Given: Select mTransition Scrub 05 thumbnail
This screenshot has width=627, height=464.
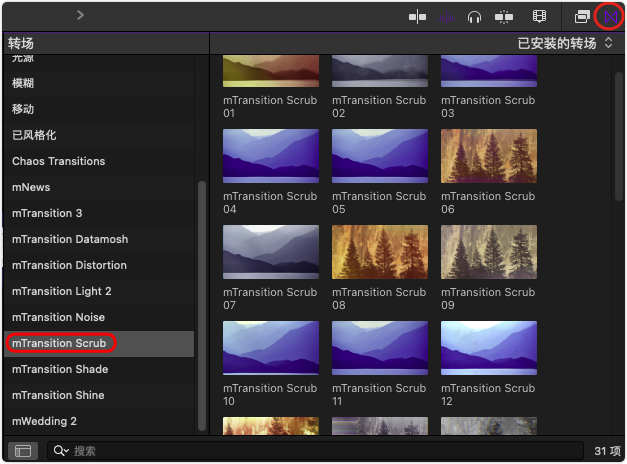Looking at the screenshot, I should click(380, 156).
